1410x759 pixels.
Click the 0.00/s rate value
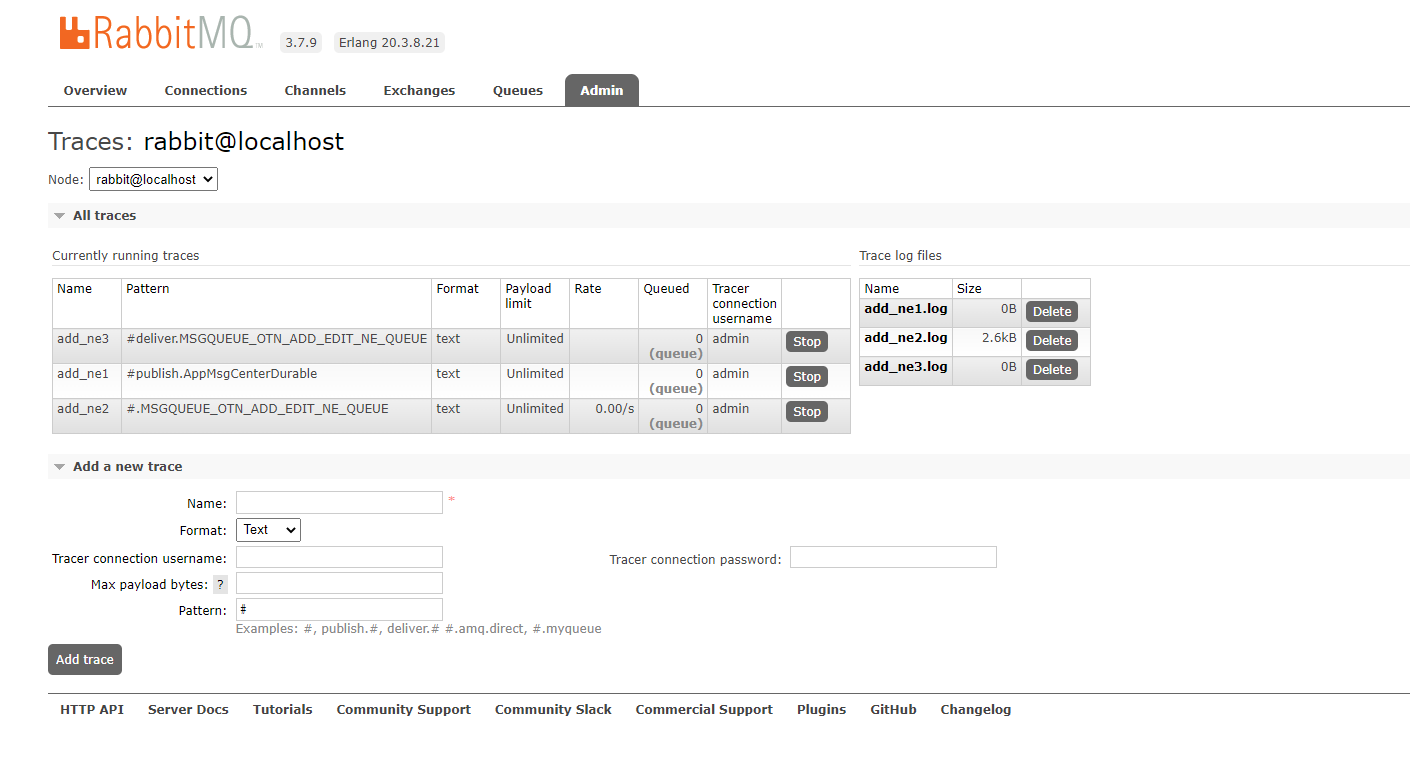(614, 409)
